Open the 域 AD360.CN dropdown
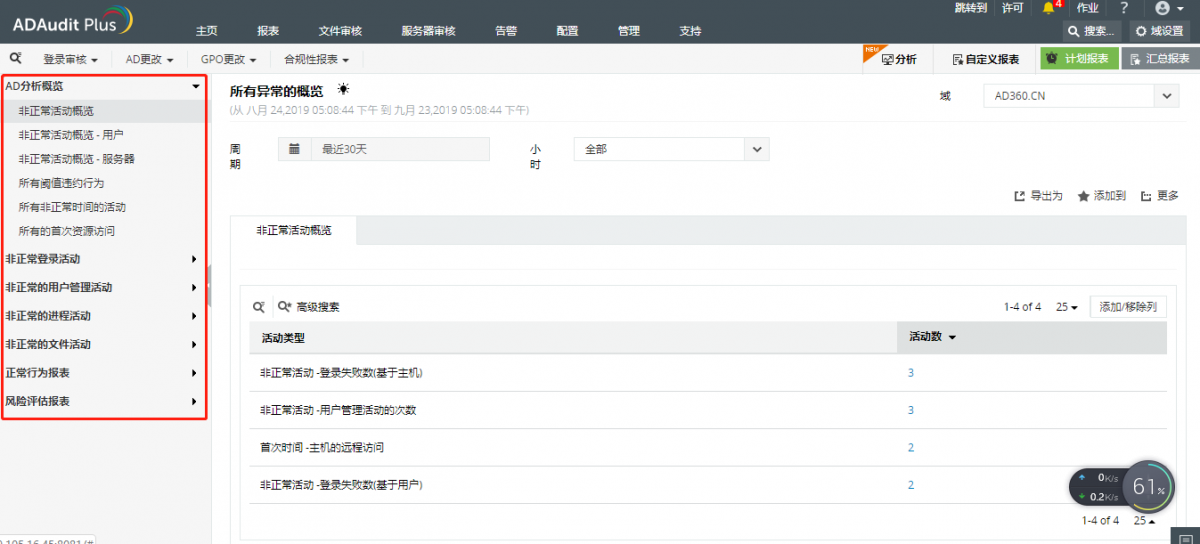The height and width of the screenshot is (544, 1200). pos(1080,96)
